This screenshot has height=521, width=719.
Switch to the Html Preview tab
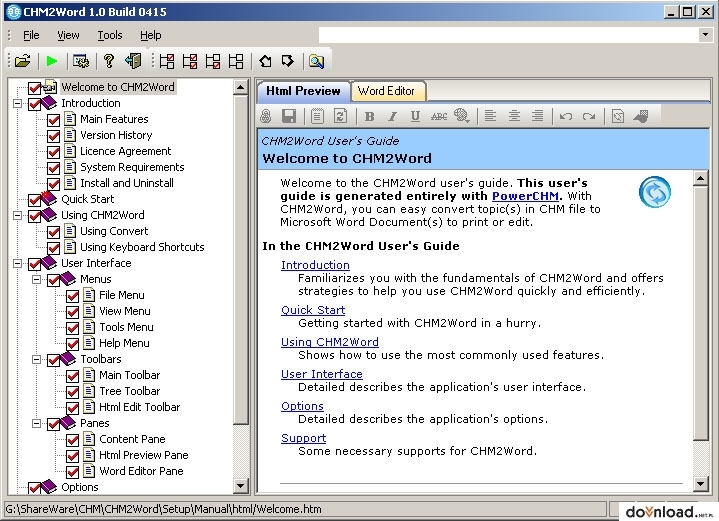pos(303,91)
